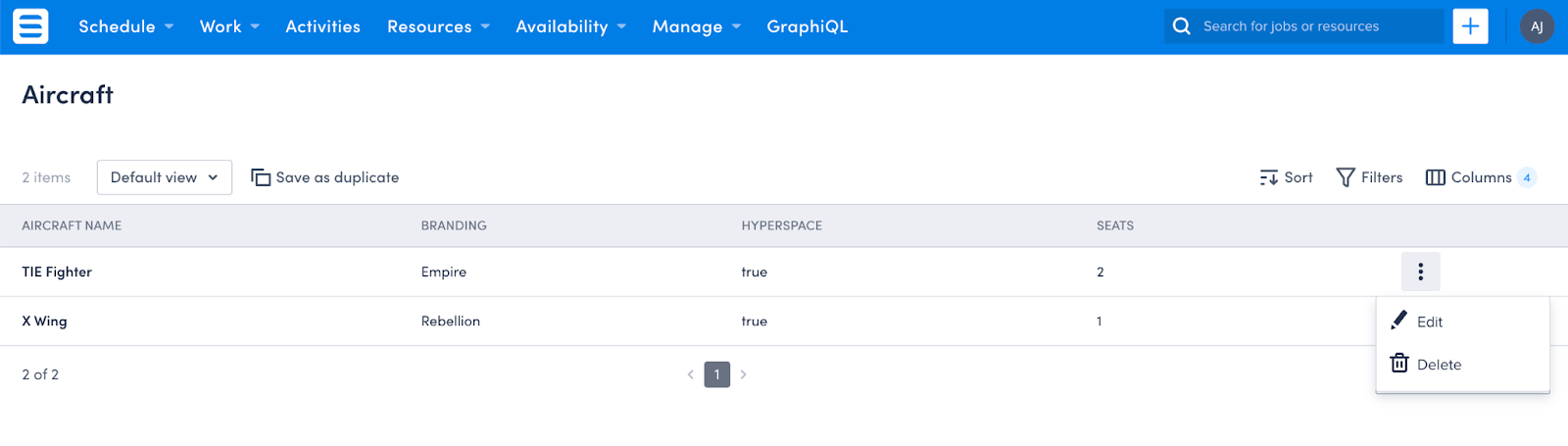Open the three-dot row actions menu
Image resolution: width=1568 pixels, height=446 pixels.
(1420, 272)
